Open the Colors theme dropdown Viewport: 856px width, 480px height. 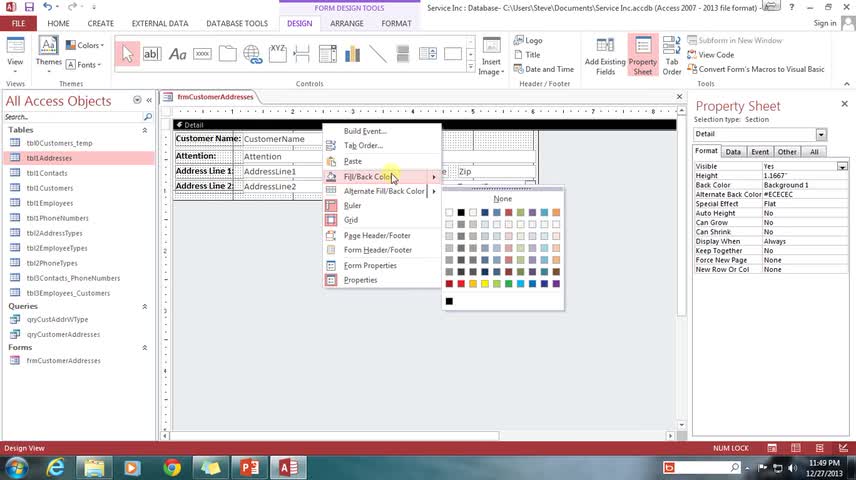click(x=85, y=45)
